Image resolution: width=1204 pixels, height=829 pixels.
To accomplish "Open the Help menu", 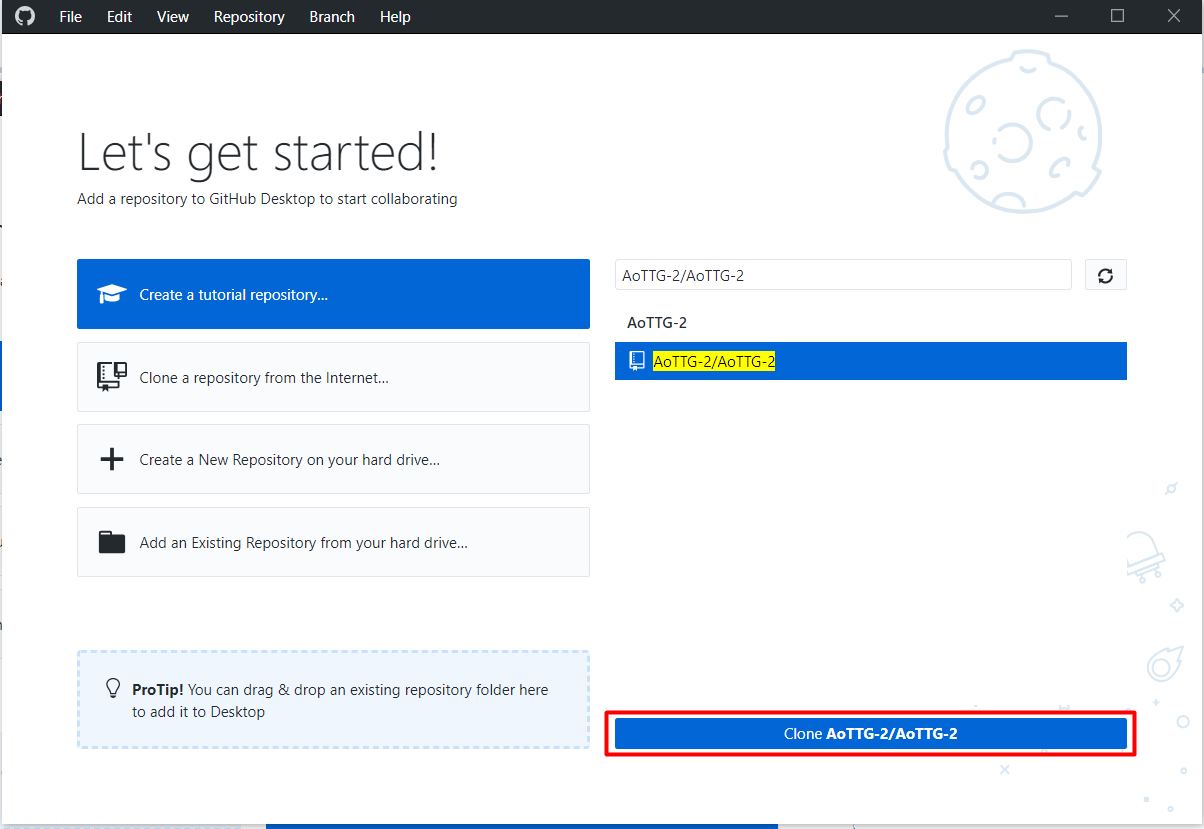I will click(x=395, y=17).
